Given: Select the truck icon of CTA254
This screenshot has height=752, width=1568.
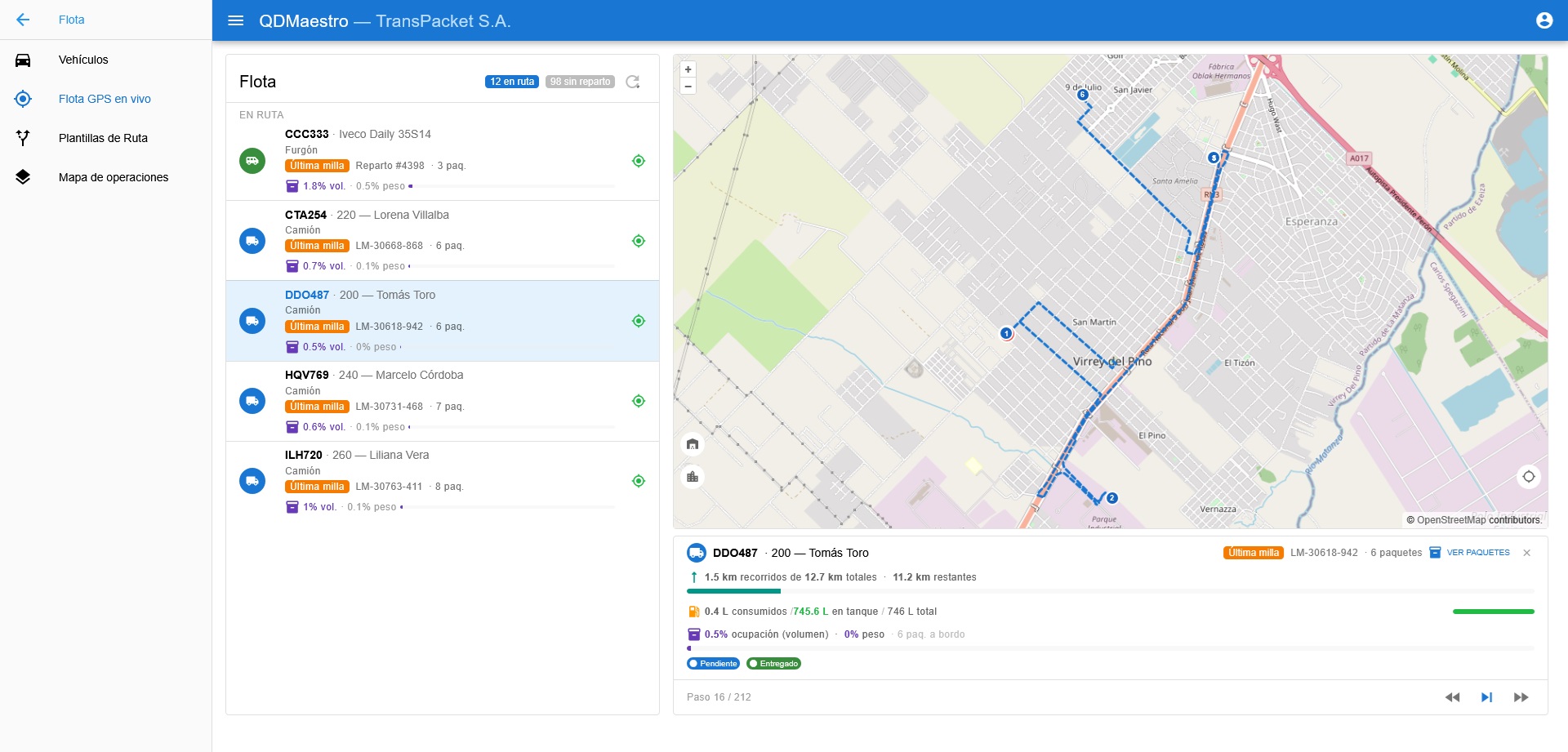Looking at the screenshot, I should 252,241.
